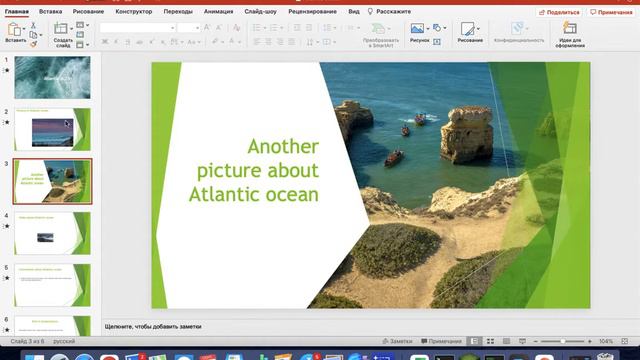Screen dimensions: 640x360
Task: Click the slide Section icon
Action: pos(80,44)
